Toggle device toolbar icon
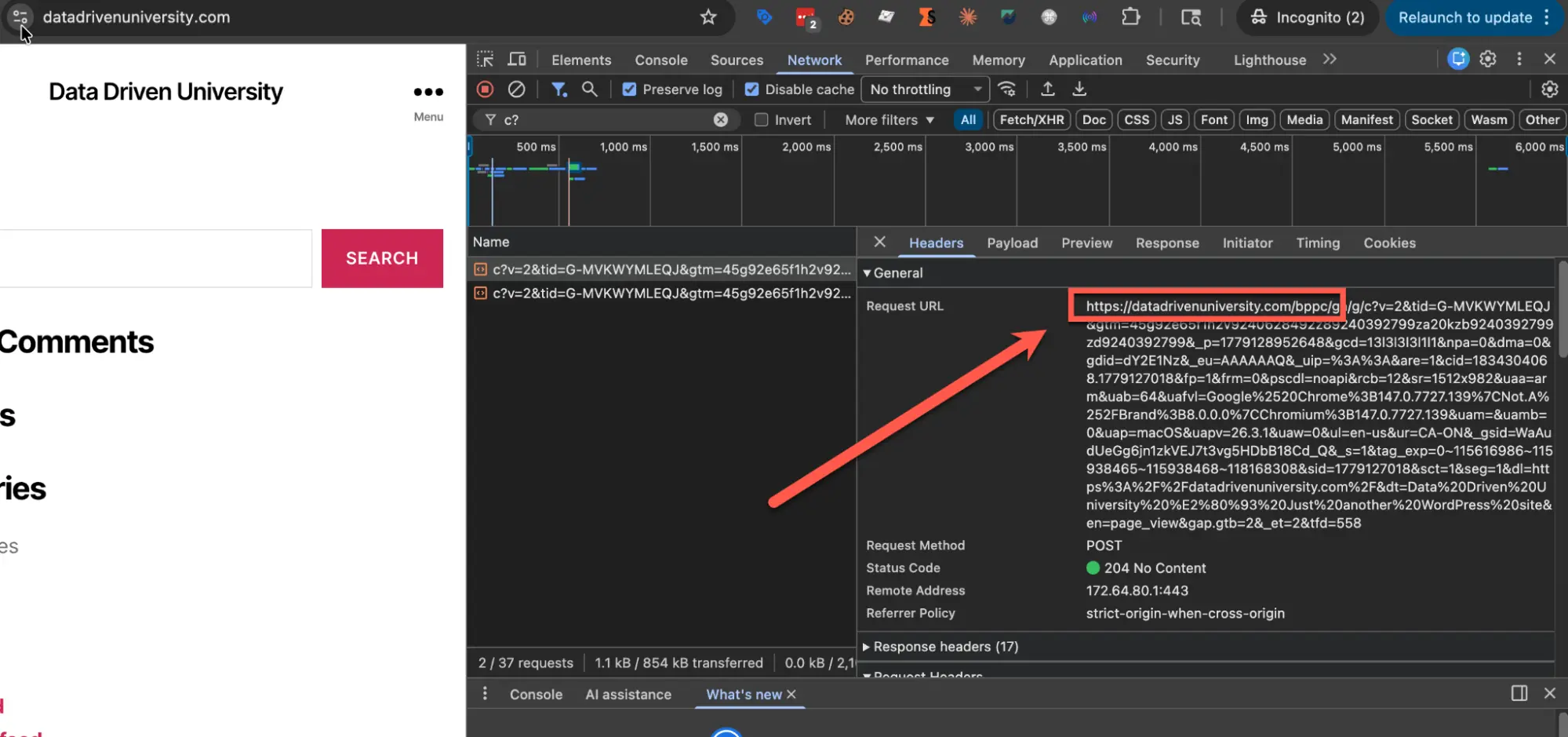1568x737 pixels. coord(517,60)
